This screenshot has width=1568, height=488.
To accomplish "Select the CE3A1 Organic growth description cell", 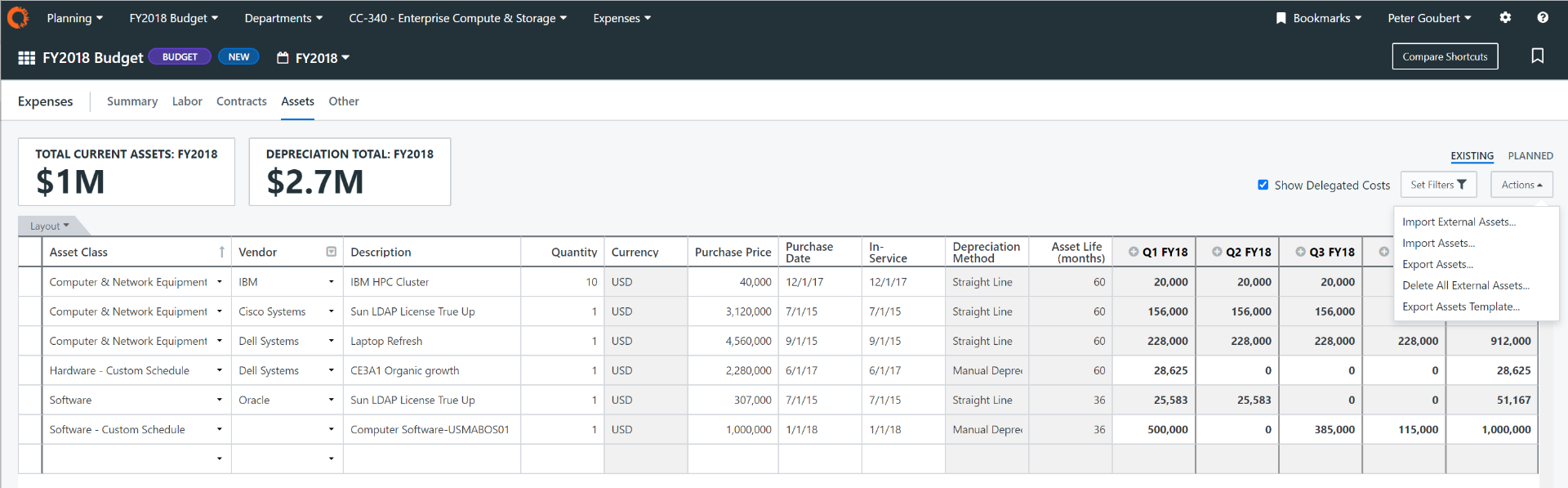I will pos(432,370).
